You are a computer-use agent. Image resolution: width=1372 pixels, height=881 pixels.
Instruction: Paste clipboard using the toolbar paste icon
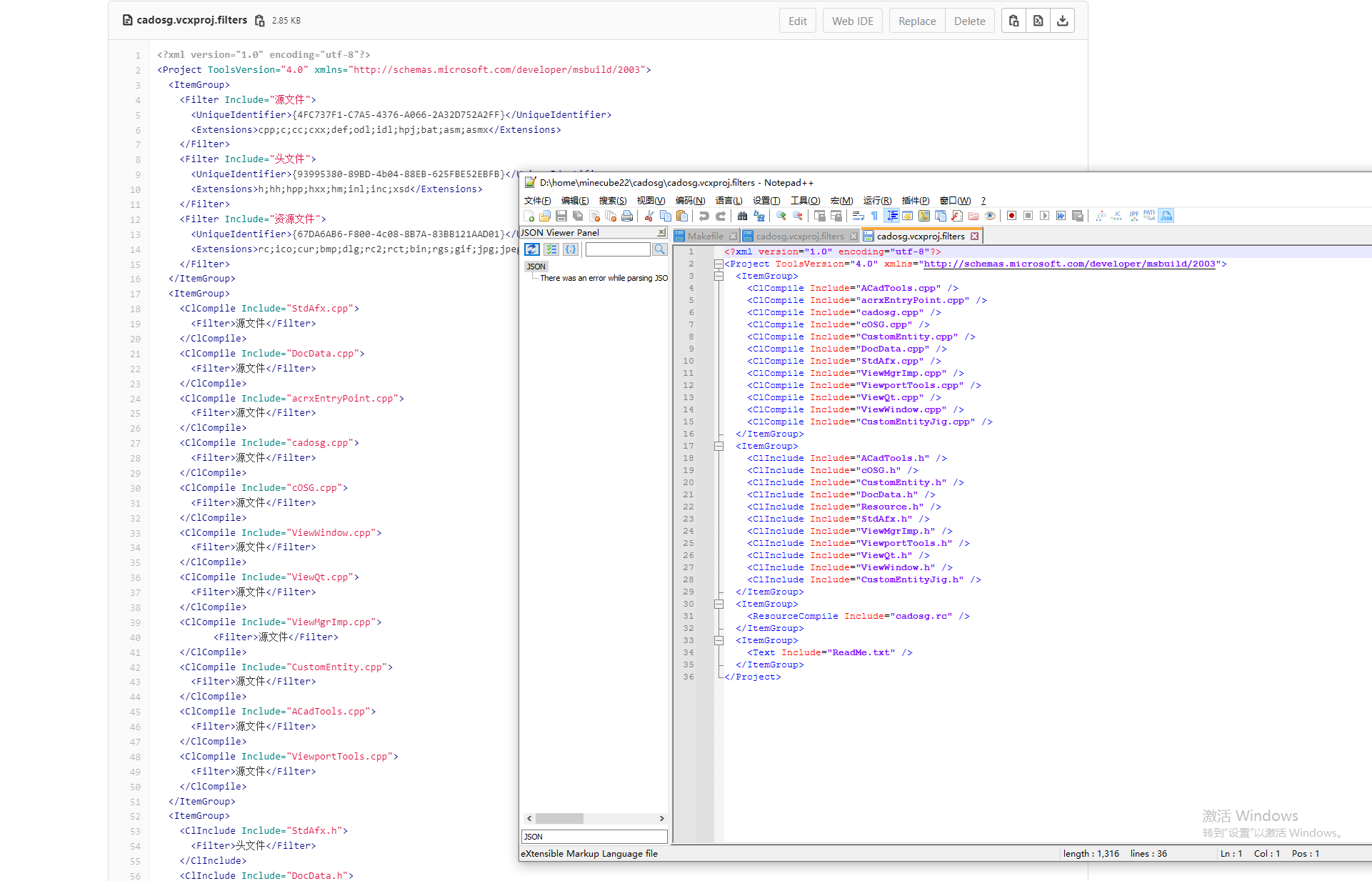[x=682, y=216]
